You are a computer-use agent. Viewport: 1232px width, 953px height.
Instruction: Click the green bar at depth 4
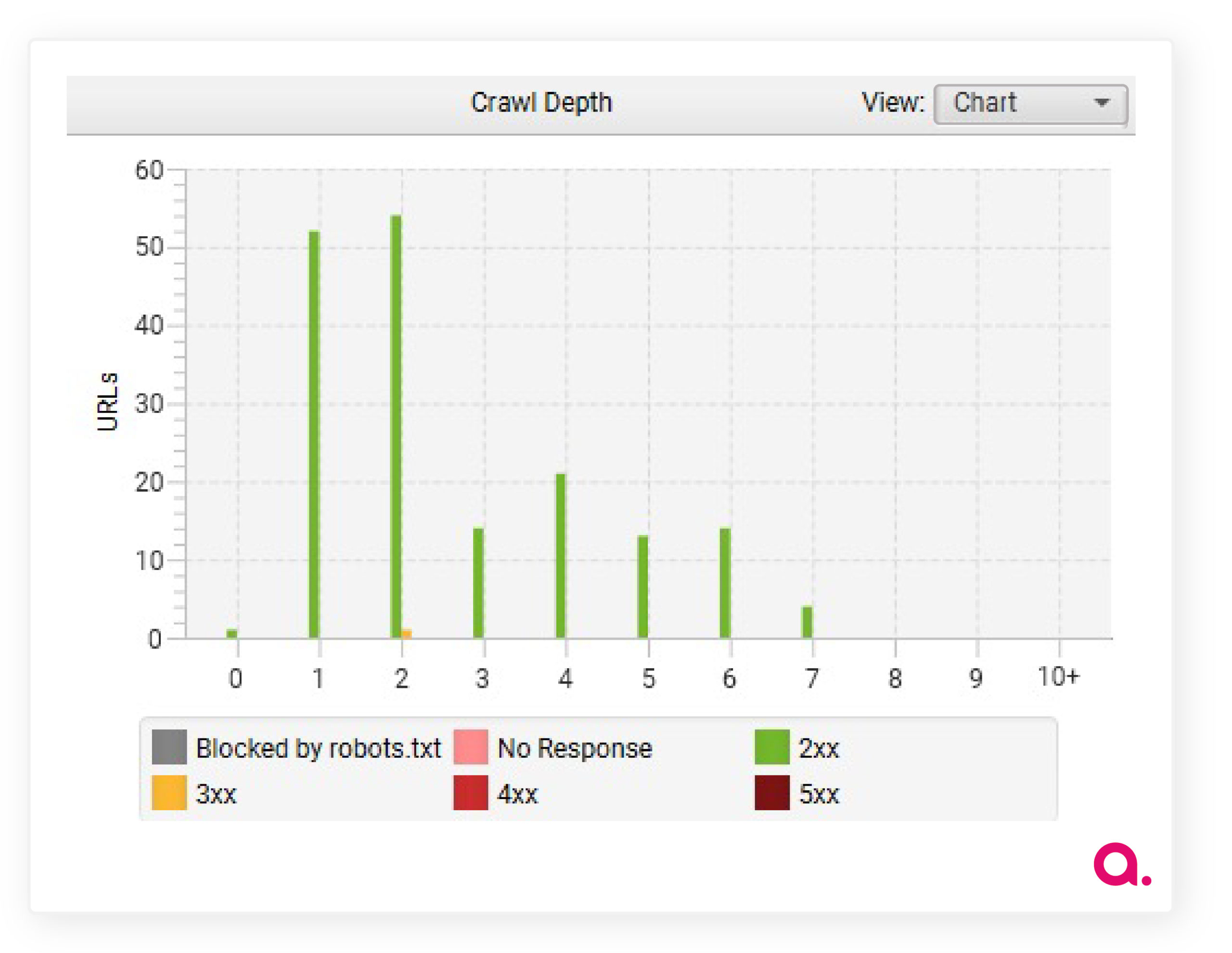click(560, 556)
